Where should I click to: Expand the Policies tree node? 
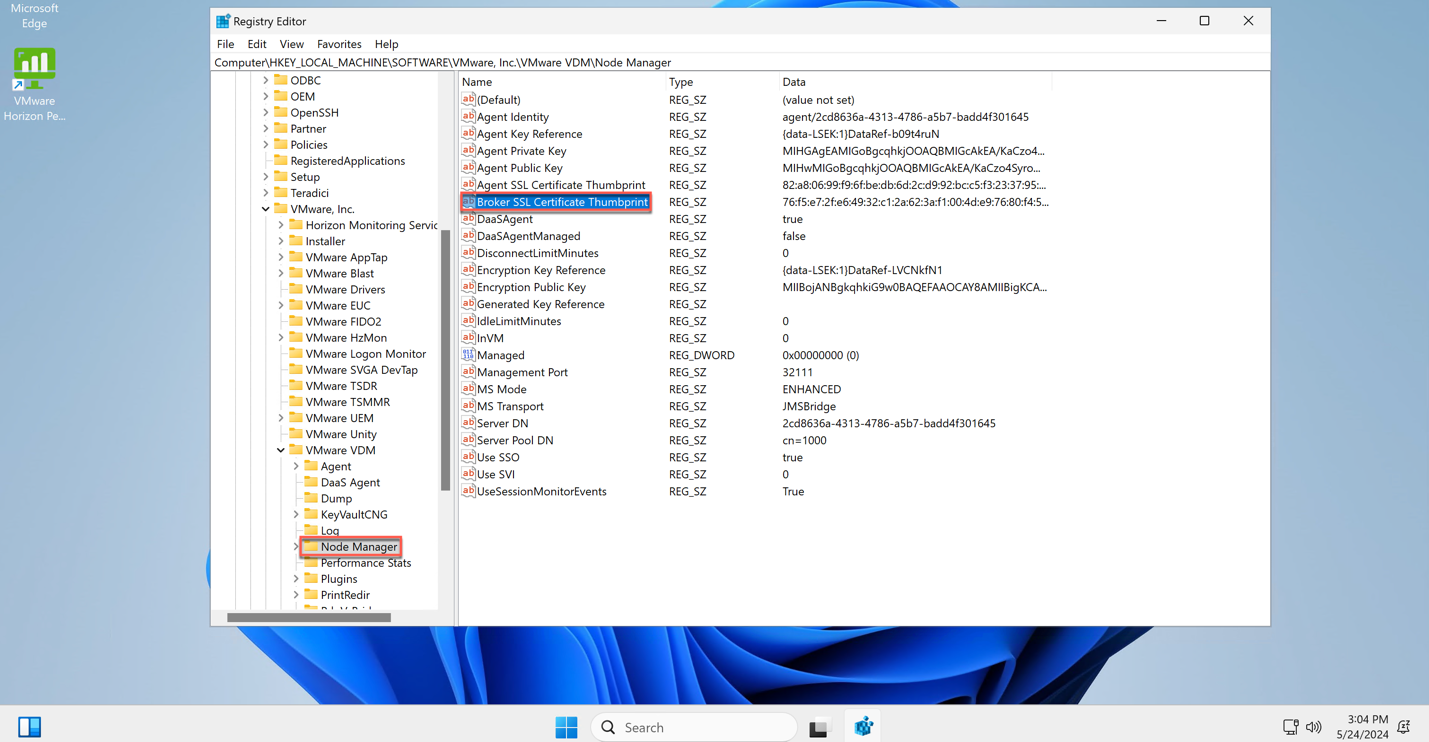[266, 144]
